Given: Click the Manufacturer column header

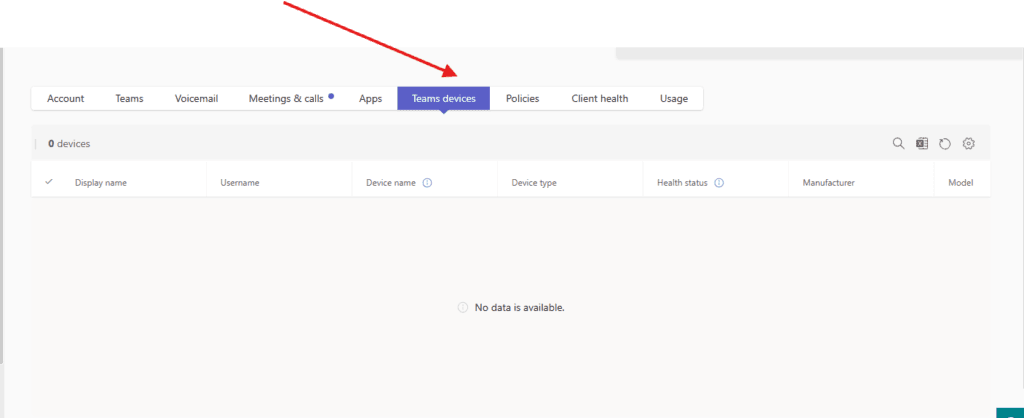Looking at the screenshot, I should click(x=828, y=183).
